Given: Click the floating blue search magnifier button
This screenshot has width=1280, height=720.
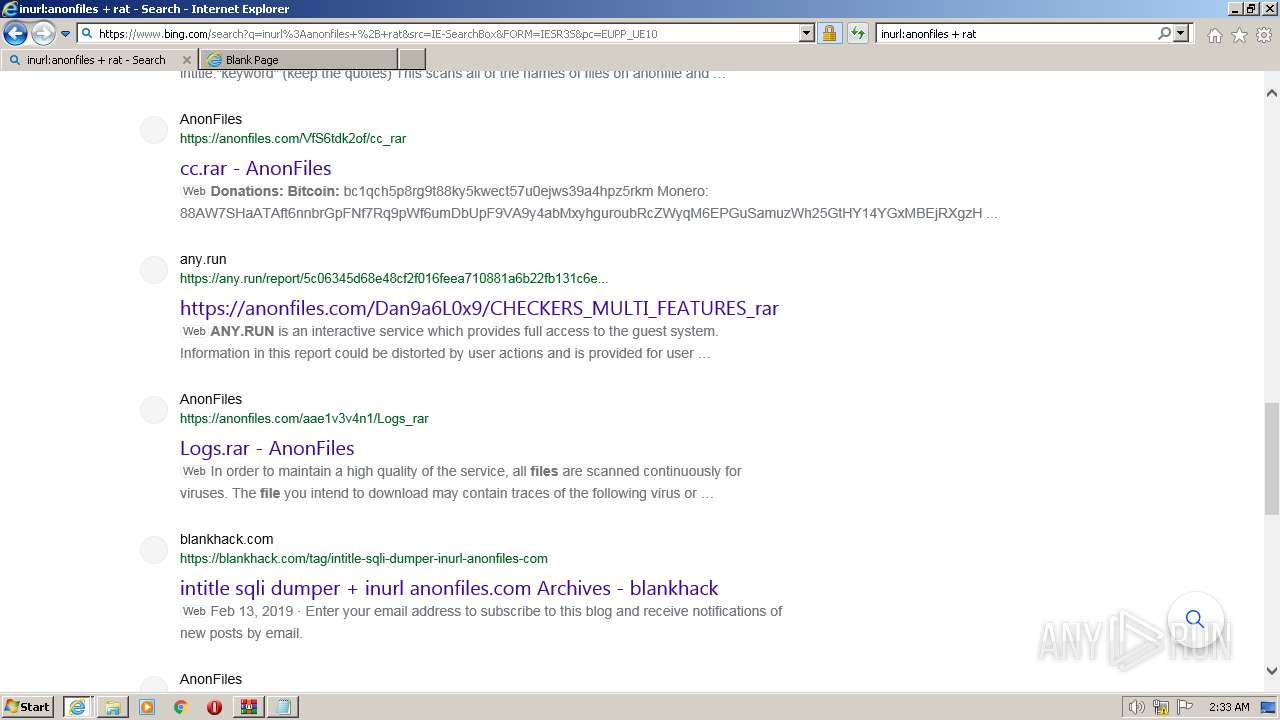Looking at the screenshot, I should [1194, 619].
